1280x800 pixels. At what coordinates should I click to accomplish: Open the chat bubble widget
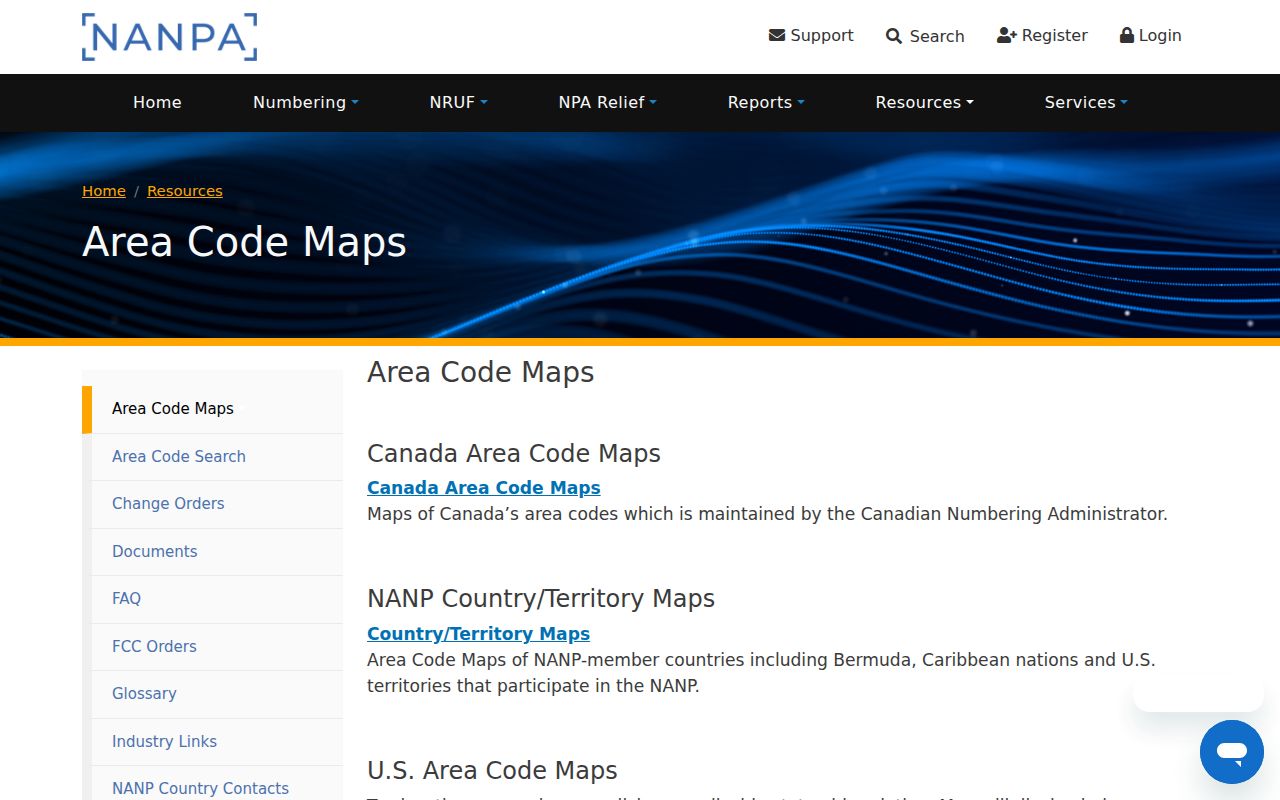1232,752
